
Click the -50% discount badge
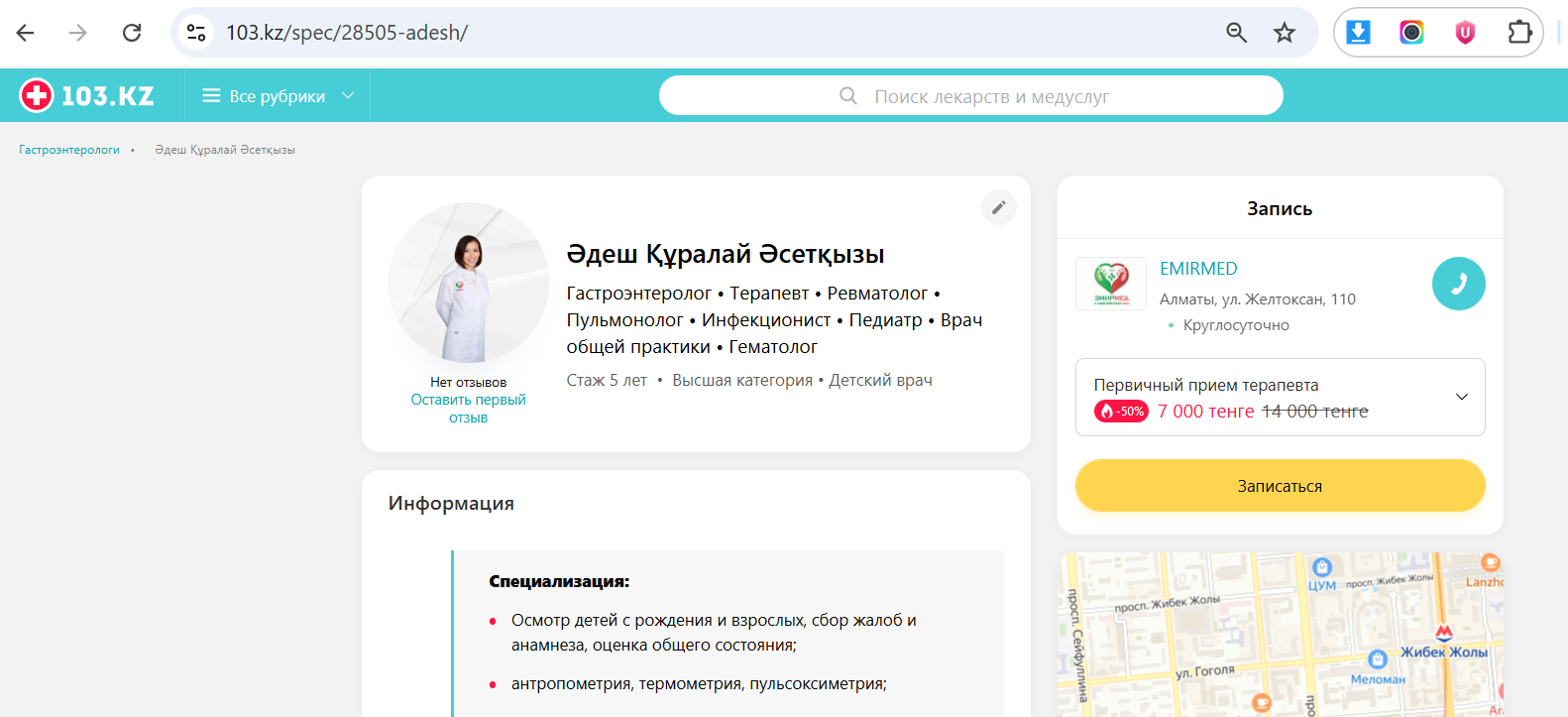tap(1121, 411)
